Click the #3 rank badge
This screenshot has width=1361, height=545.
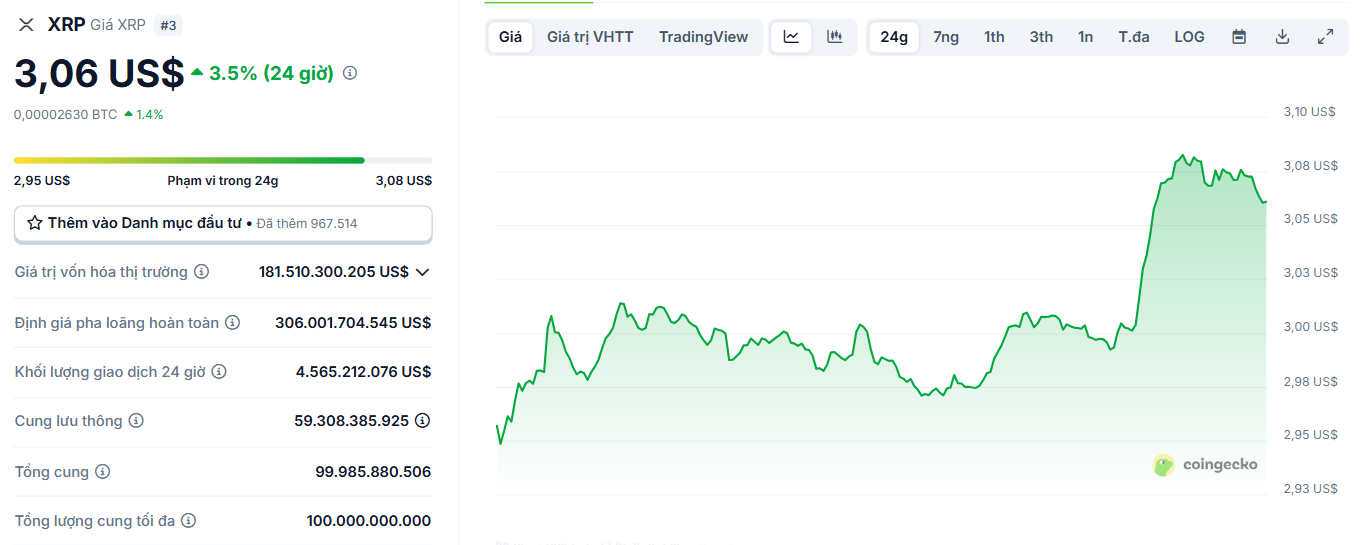(x=168, y=25)
